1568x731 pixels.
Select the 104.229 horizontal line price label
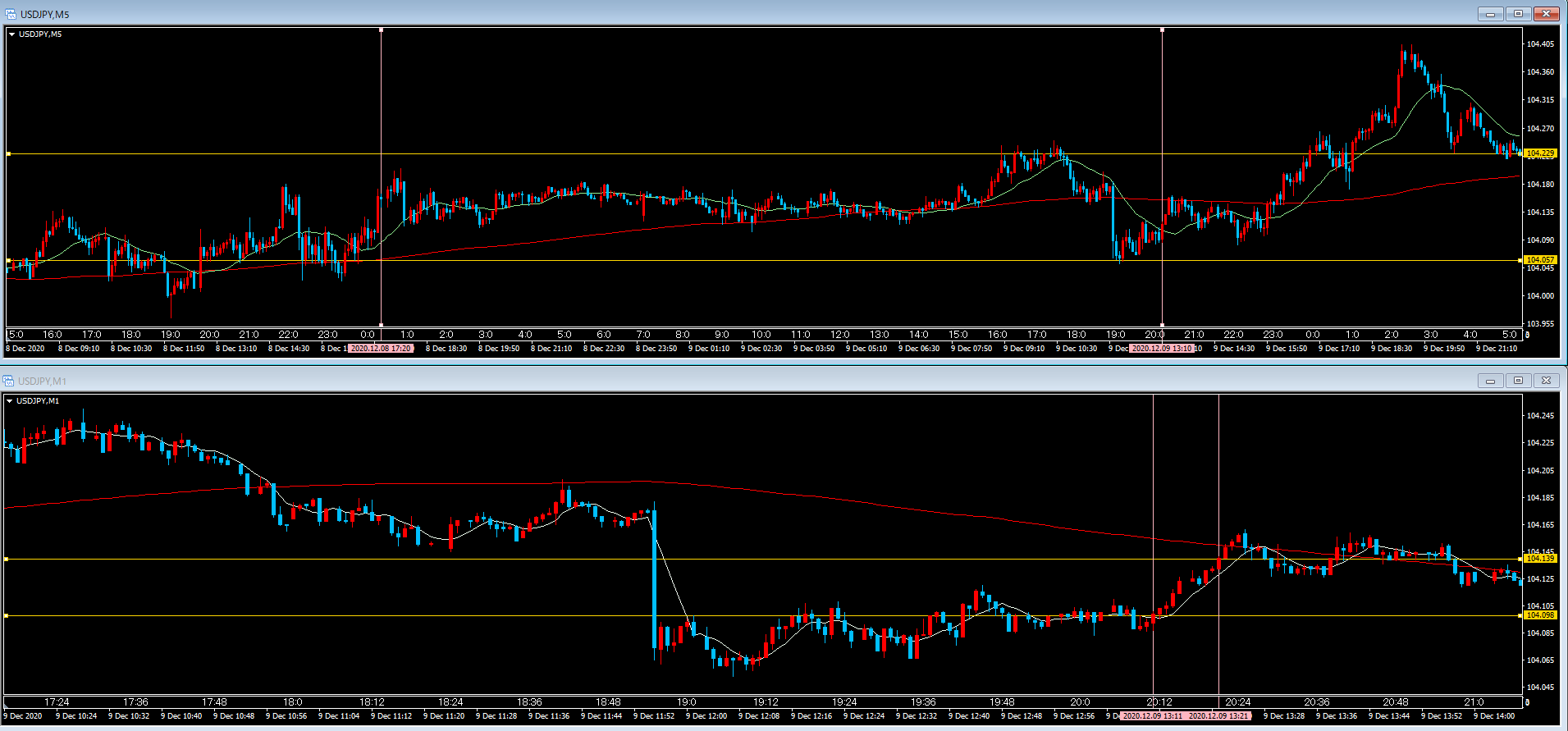(1540, 153)
